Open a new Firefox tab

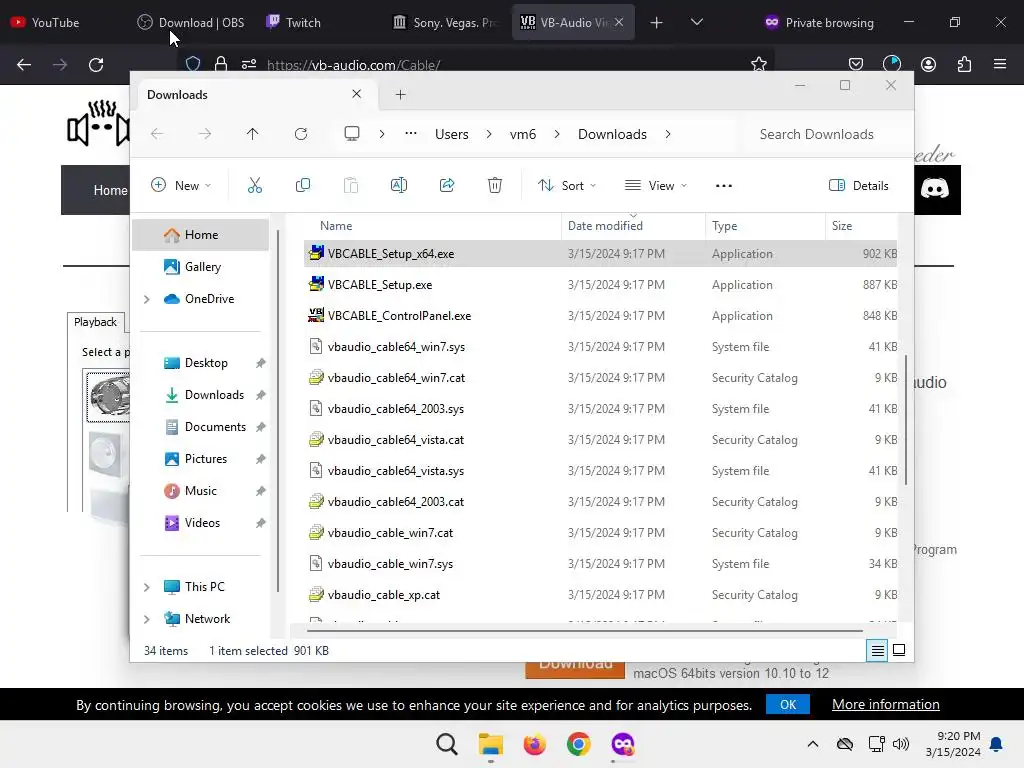point(656,23)
